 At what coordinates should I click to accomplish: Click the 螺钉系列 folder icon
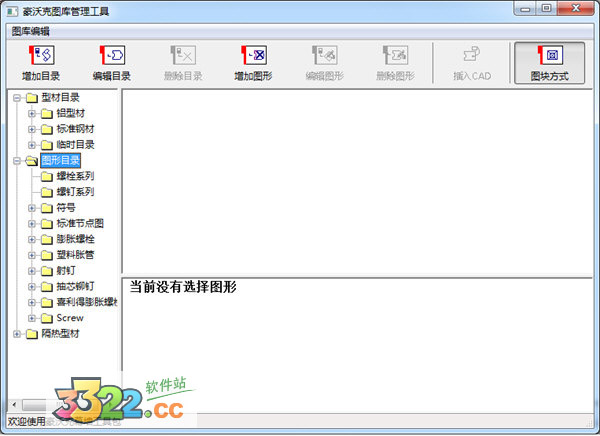[x=47, y=192]
